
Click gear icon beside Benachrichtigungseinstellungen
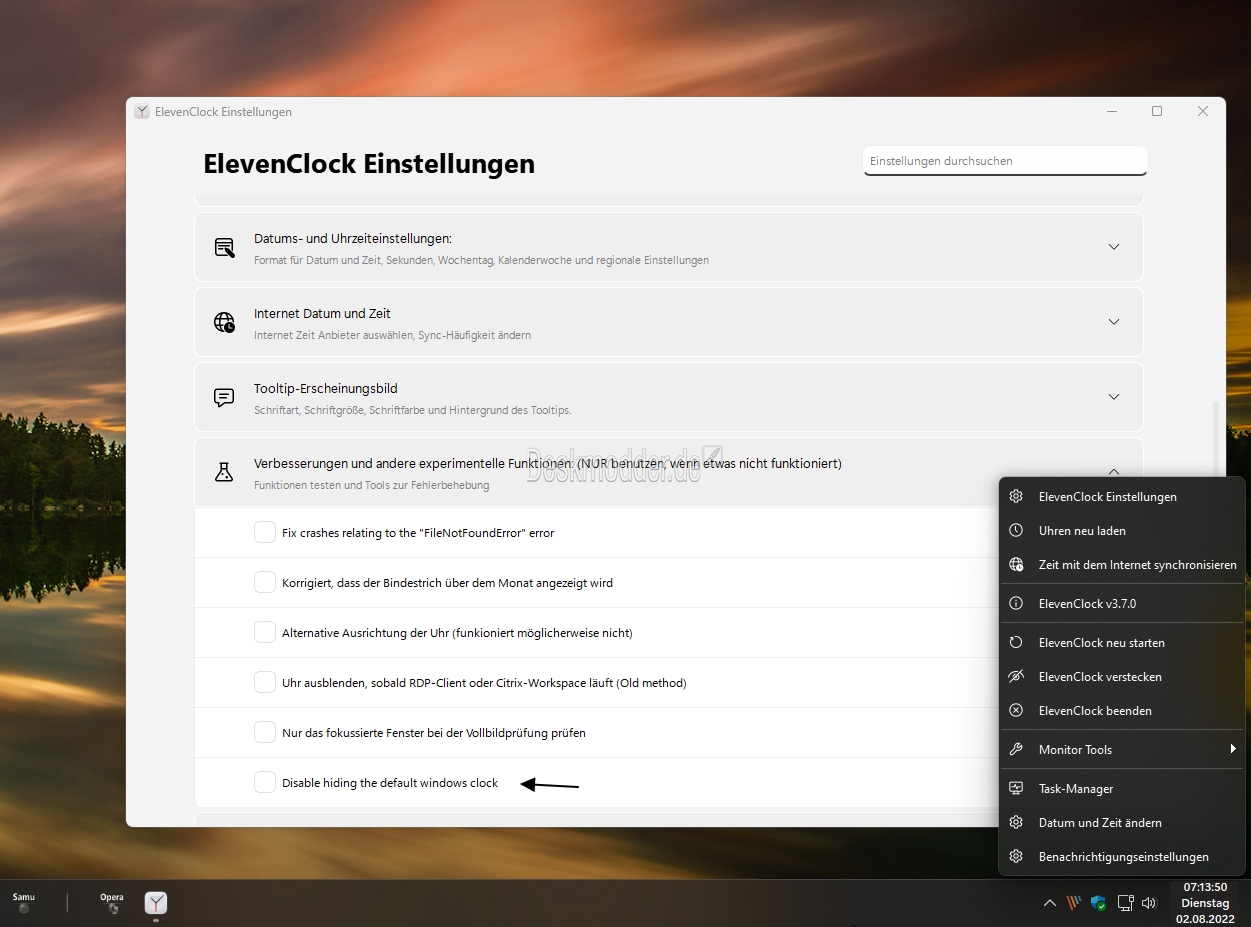pyautogui.click(x=1016, y=856)
